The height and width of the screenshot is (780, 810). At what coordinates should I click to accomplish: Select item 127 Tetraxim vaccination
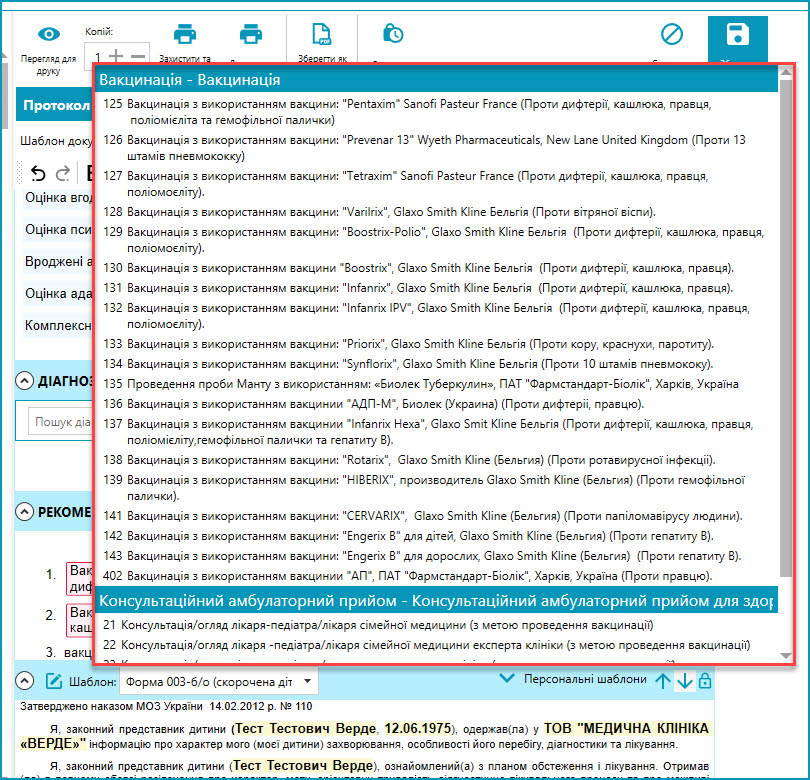(437, 184)
